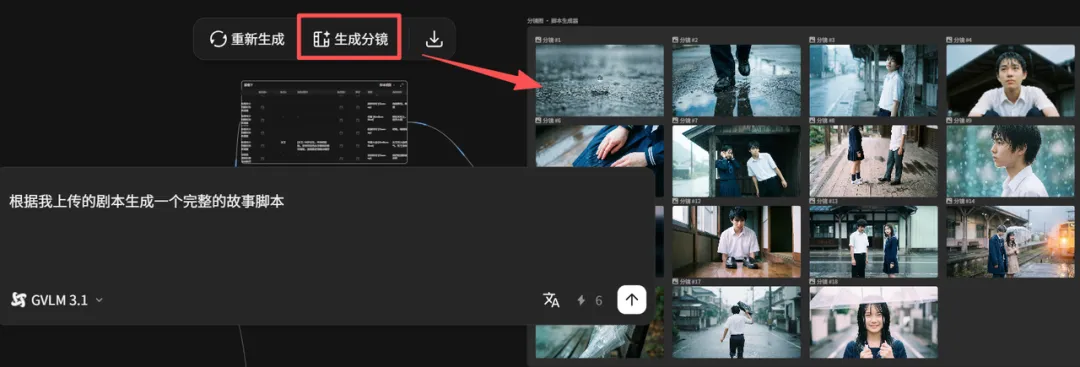The width and height of the screenshot is (1080, 367).
Task: Click the image icon beside 分镜 #13 label
Action: point(813,201)
